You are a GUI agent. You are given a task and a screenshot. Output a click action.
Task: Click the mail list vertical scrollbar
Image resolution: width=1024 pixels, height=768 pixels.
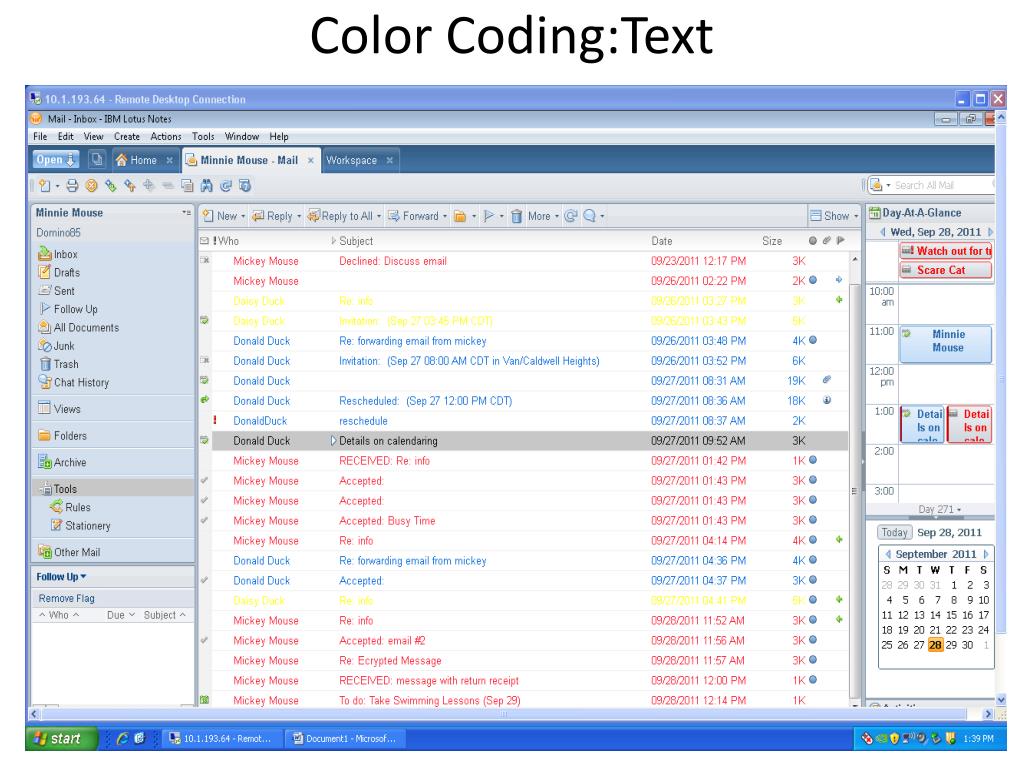pyautogui.click(x=855, y=480)
